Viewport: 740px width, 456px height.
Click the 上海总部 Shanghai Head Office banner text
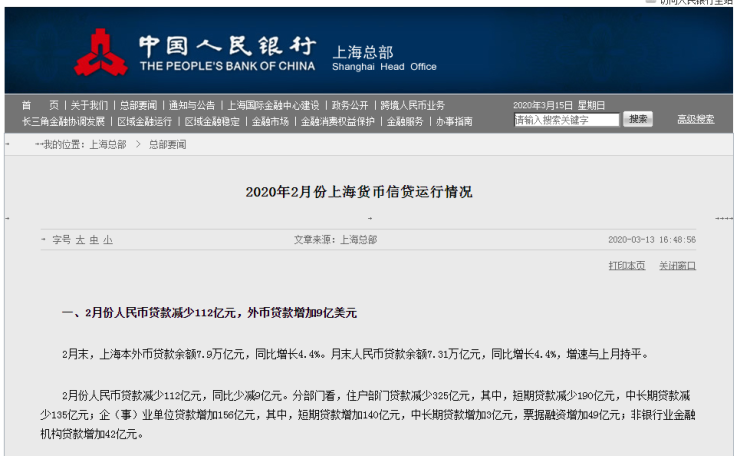click(384, 58)
